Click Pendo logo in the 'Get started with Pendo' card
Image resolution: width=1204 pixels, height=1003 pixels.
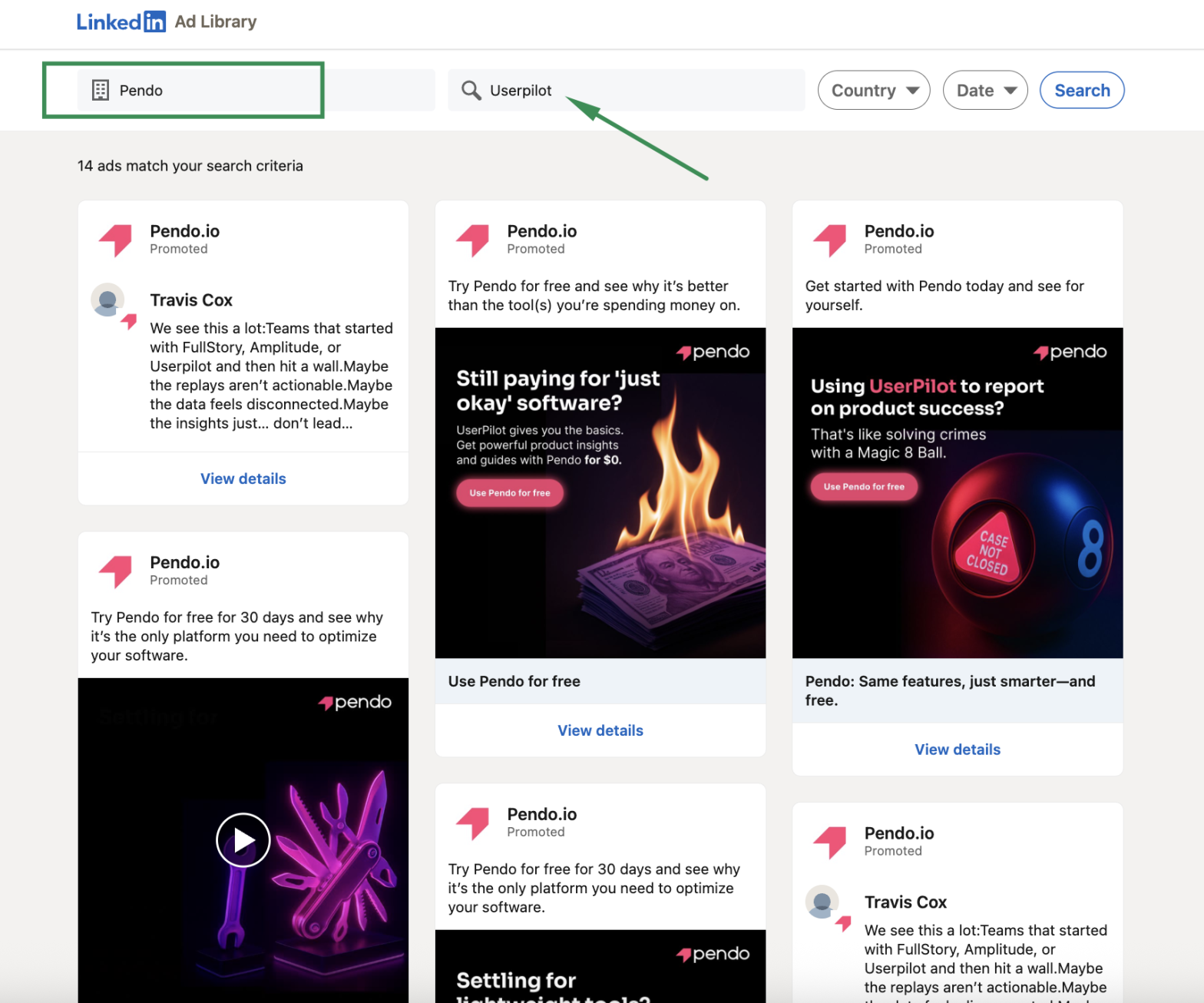click(830, 240)
